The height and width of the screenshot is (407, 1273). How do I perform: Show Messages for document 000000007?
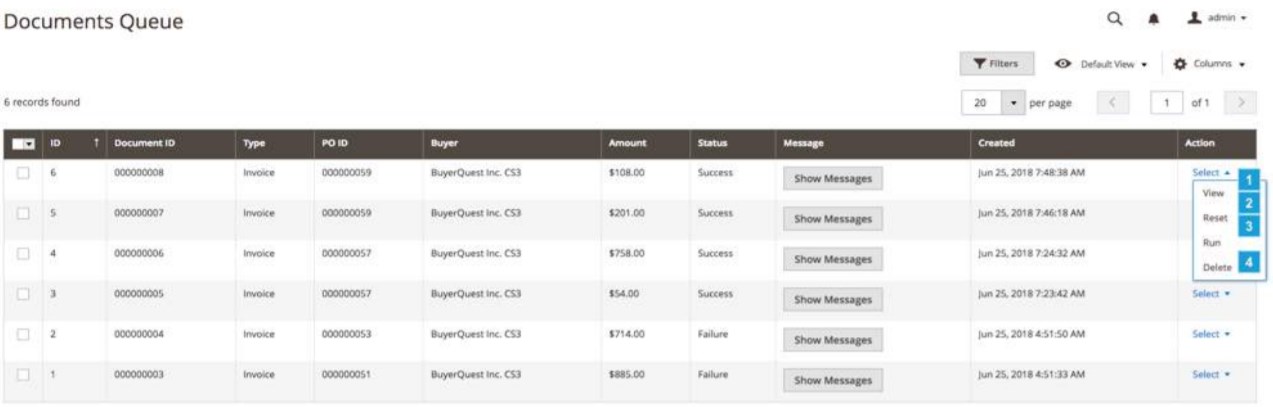(833, 219)
